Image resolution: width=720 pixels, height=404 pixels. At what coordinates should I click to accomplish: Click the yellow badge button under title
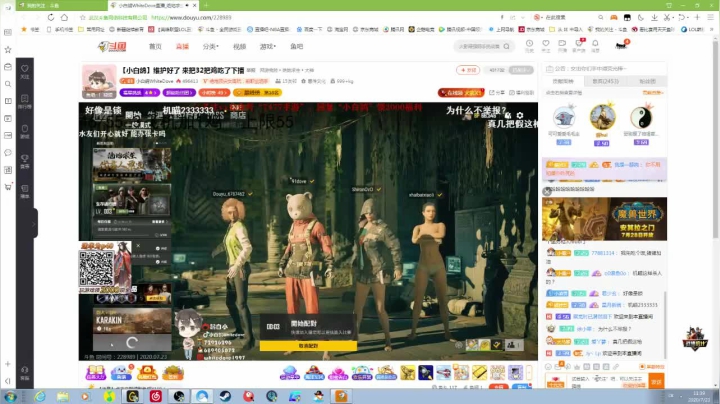258,92
